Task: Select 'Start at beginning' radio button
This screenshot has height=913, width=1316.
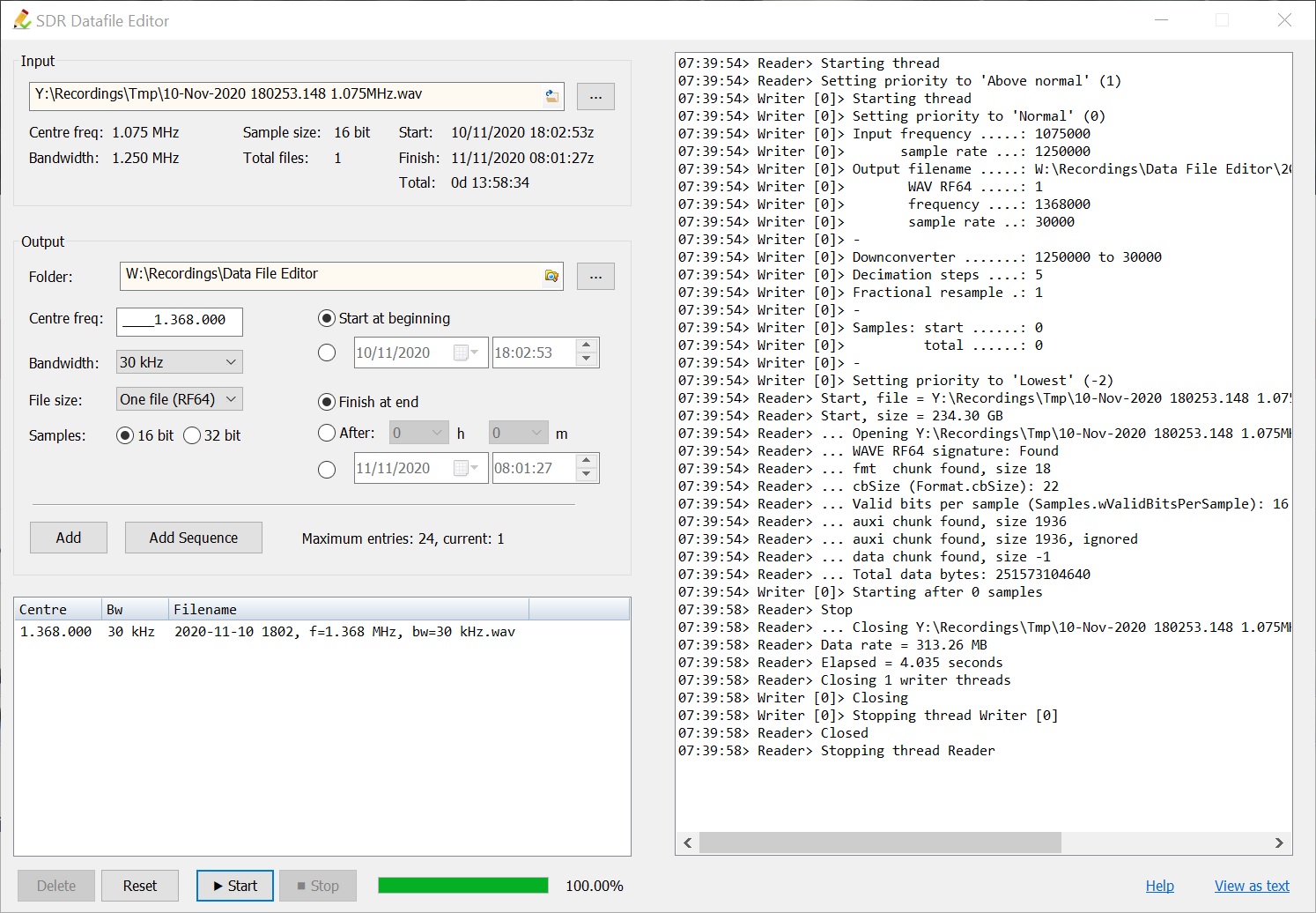Action: point(327,318)
